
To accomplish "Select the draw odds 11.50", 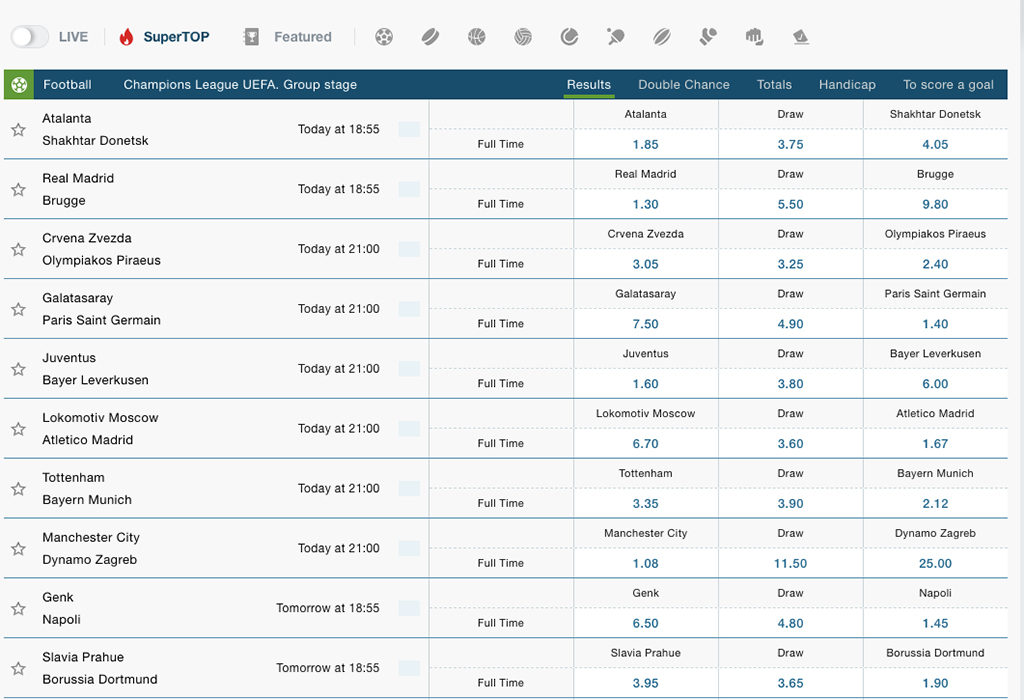I will 790,564.
